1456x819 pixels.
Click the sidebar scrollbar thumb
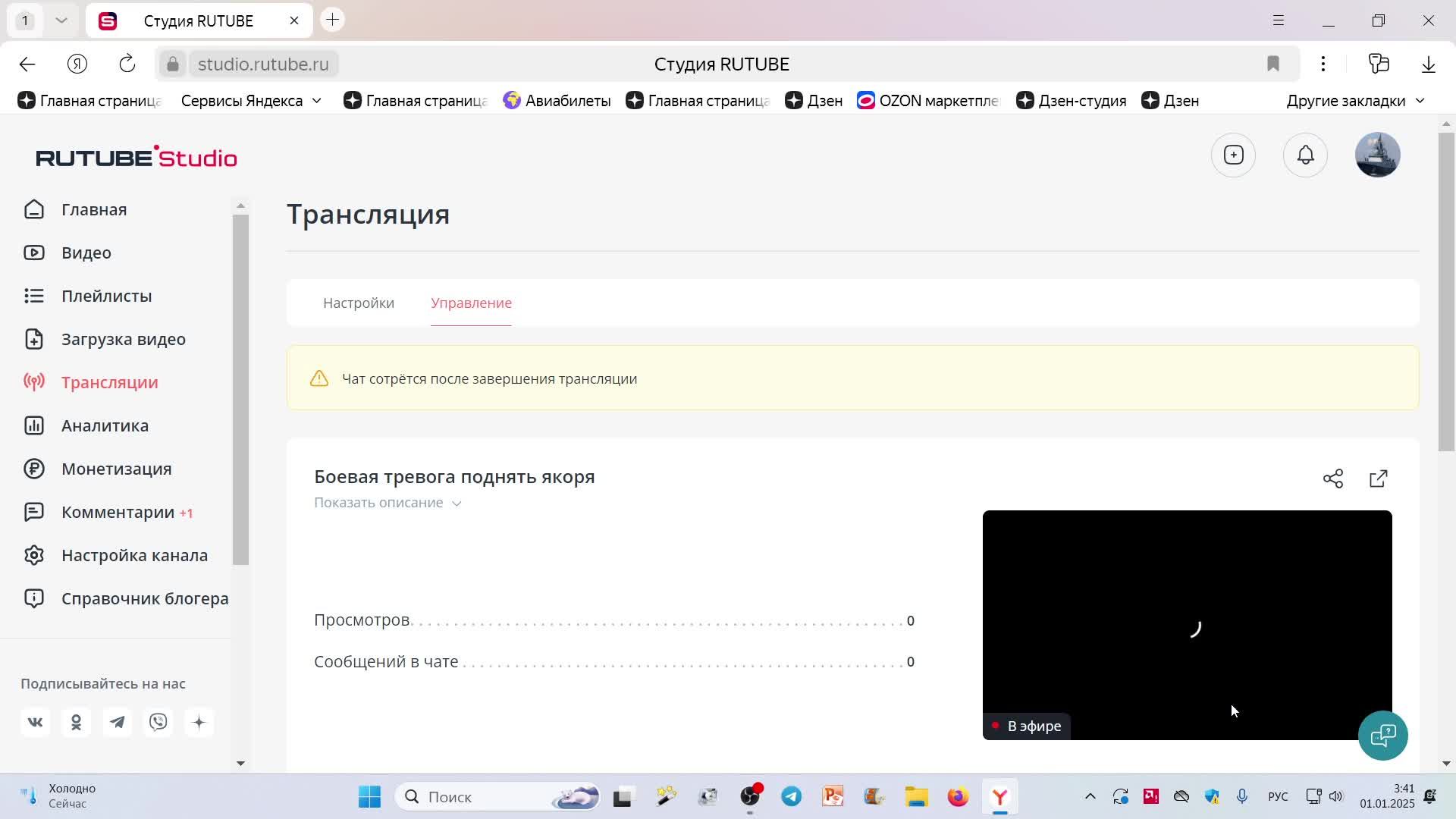(240, 390)
